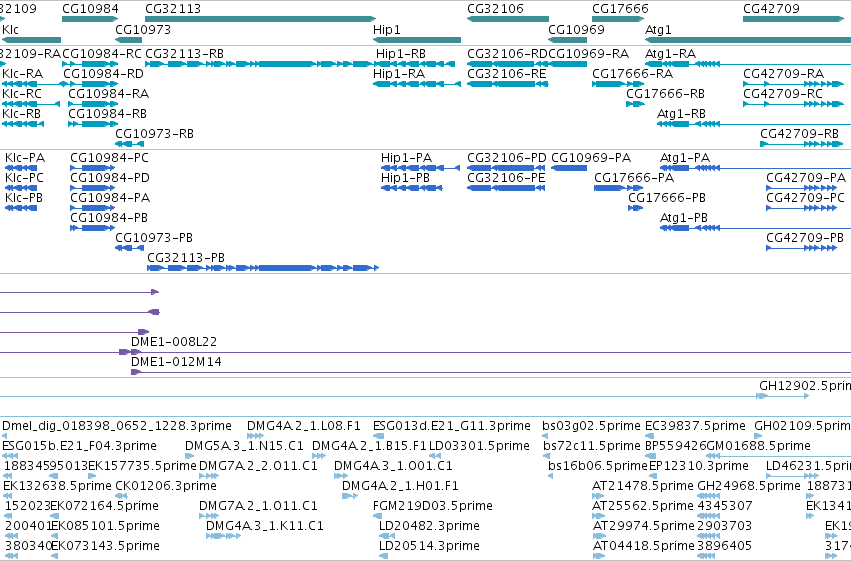
Task: Select the CG32106 gene feature
Action: pyautogui.click(x=508, y=20)
